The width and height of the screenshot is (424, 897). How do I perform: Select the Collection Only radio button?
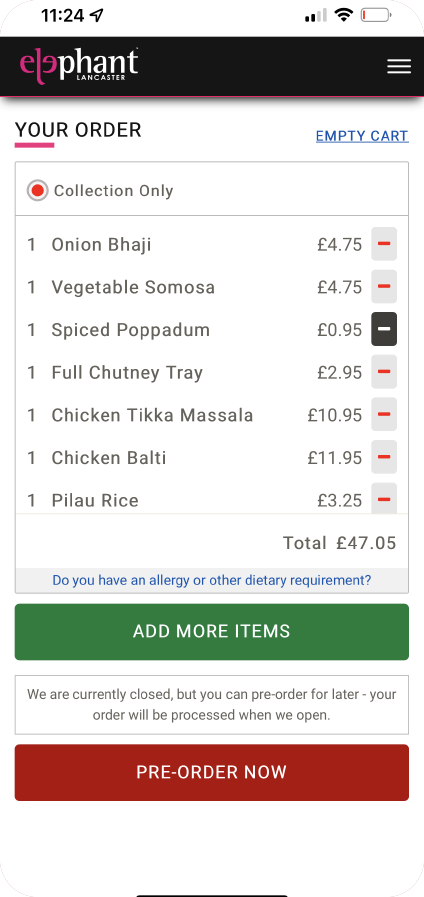click(x=37, y=190)
